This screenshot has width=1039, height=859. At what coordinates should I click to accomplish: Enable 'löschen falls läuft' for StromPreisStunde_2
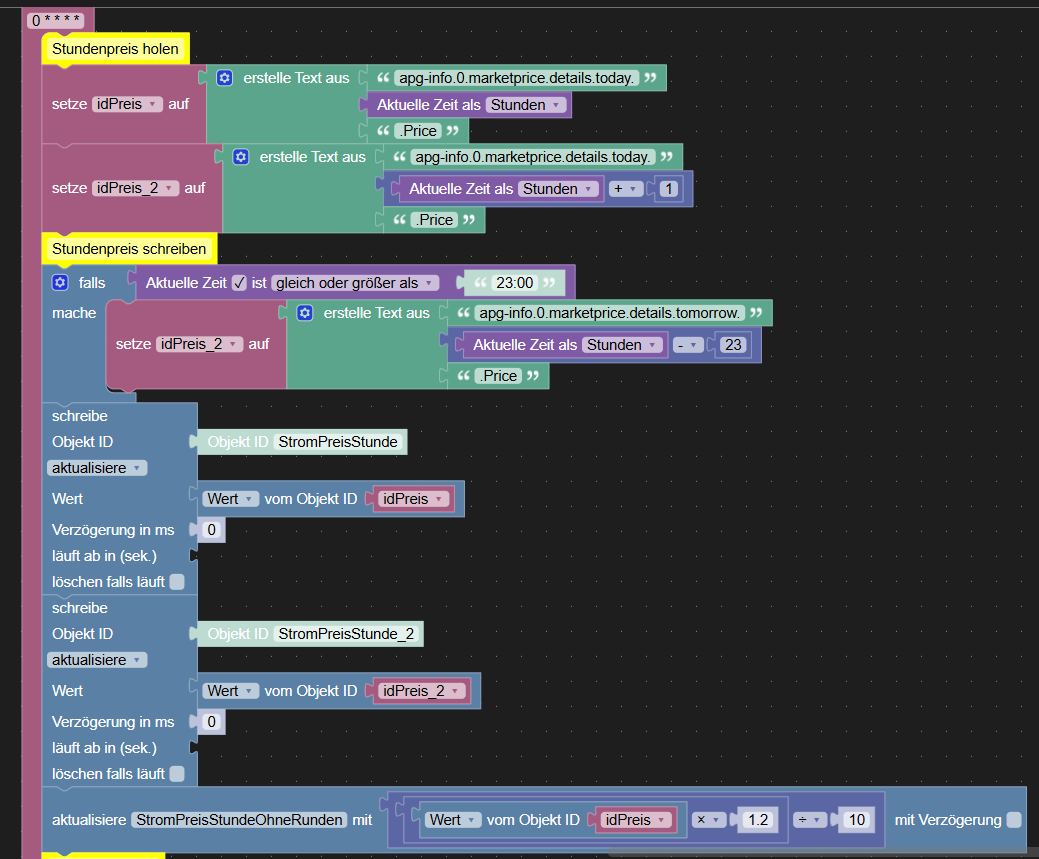pyautogui.click(x=177, y=774)
